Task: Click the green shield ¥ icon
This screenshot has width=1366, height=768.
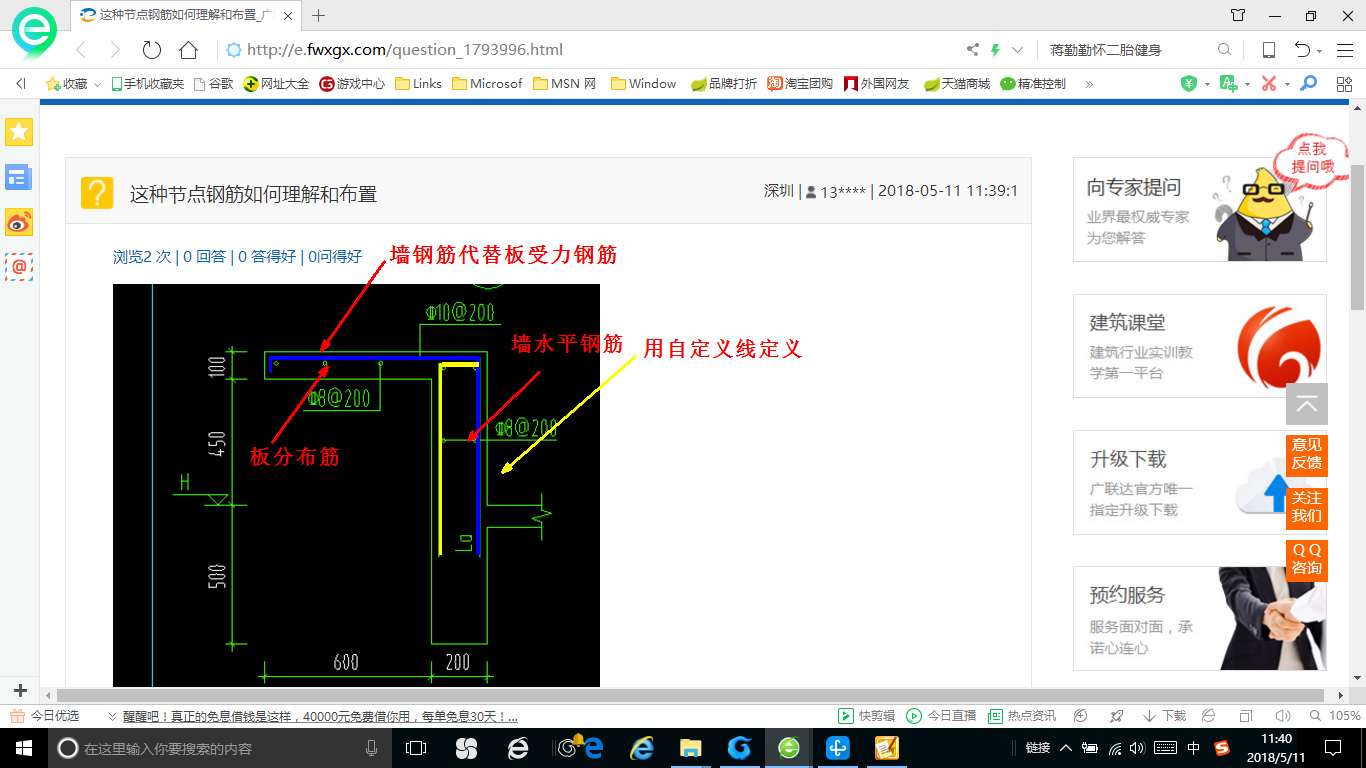Action: 1188,84
